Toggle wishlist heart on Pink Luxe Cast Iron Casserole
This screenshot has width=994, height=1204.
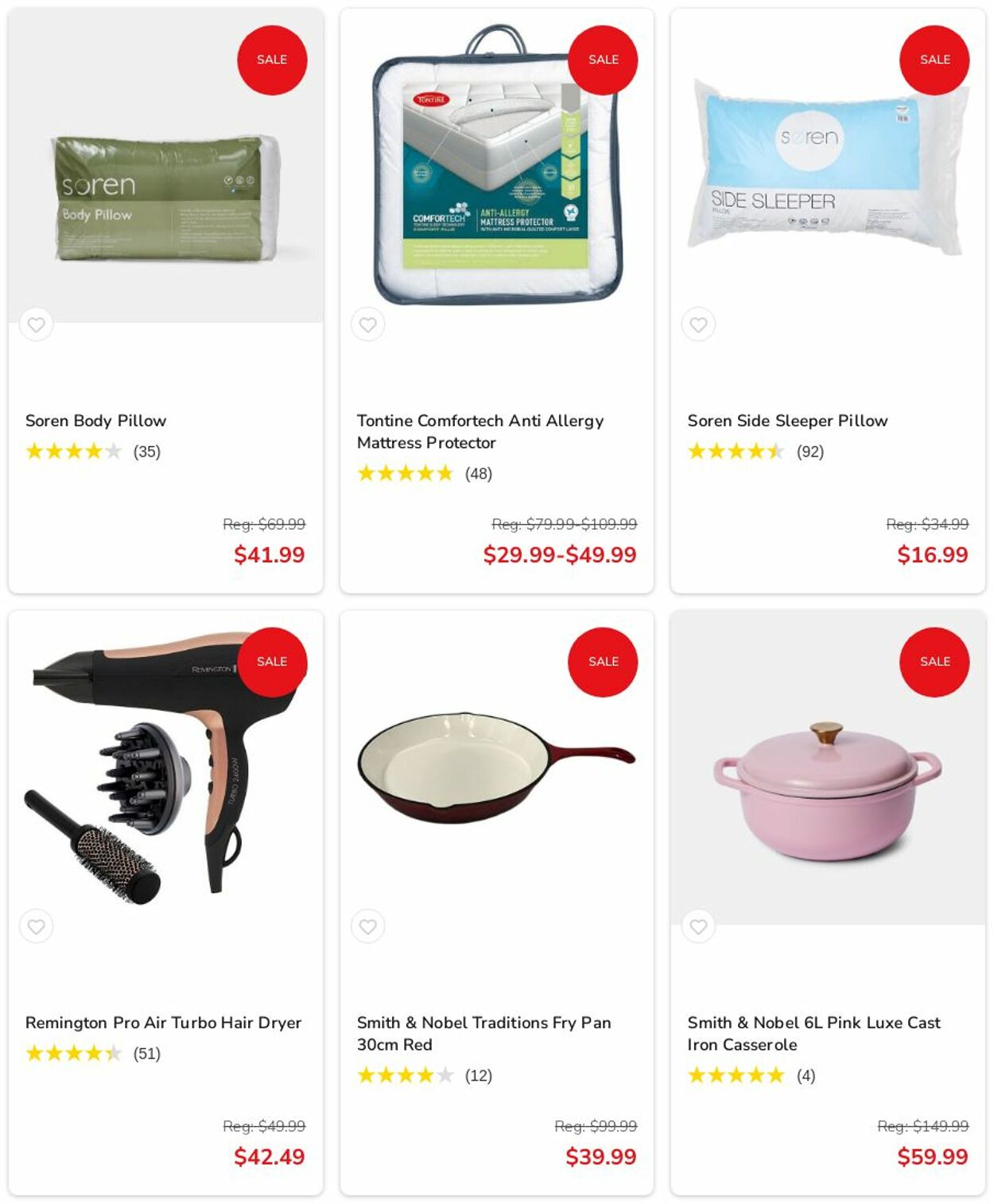pyautogui.click(x=698, y=926)
